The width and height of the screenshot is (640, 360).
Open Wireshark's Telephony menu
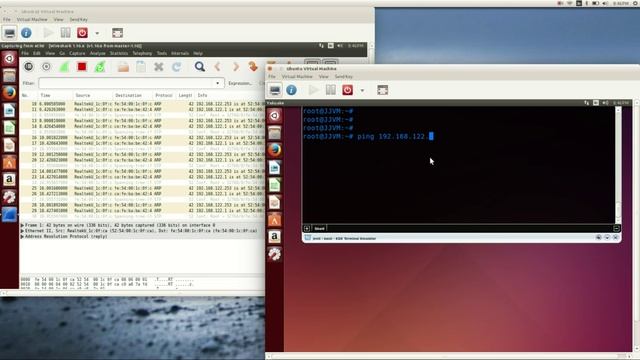click(x=142, y=53)
